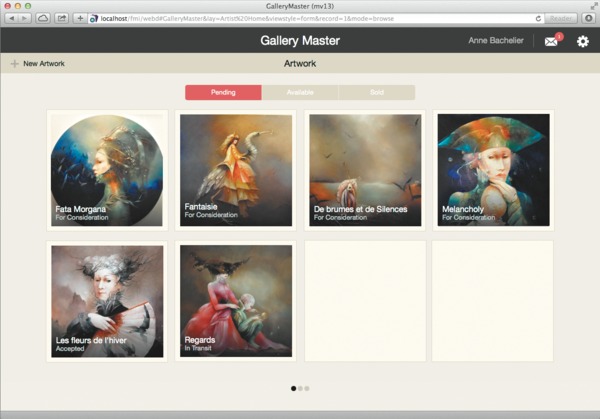Image resolution: width=600 pixels, height=419 pixels.
Task: Click the localhost URL address field
Action: click(x=312, y=18)
